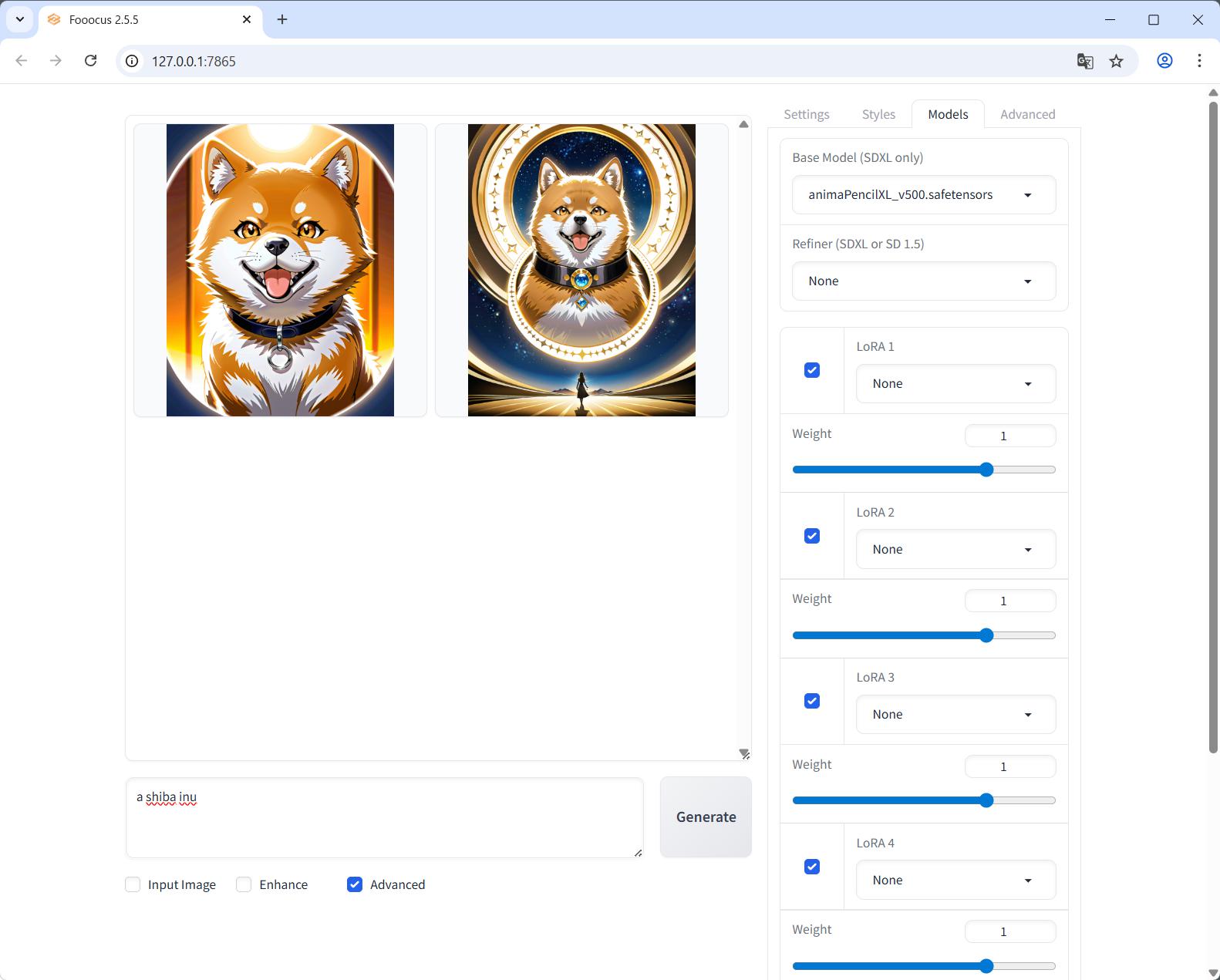Bookmark this page with the star icon
This screenshot has width=1220, height=980.
(1116, 61)
